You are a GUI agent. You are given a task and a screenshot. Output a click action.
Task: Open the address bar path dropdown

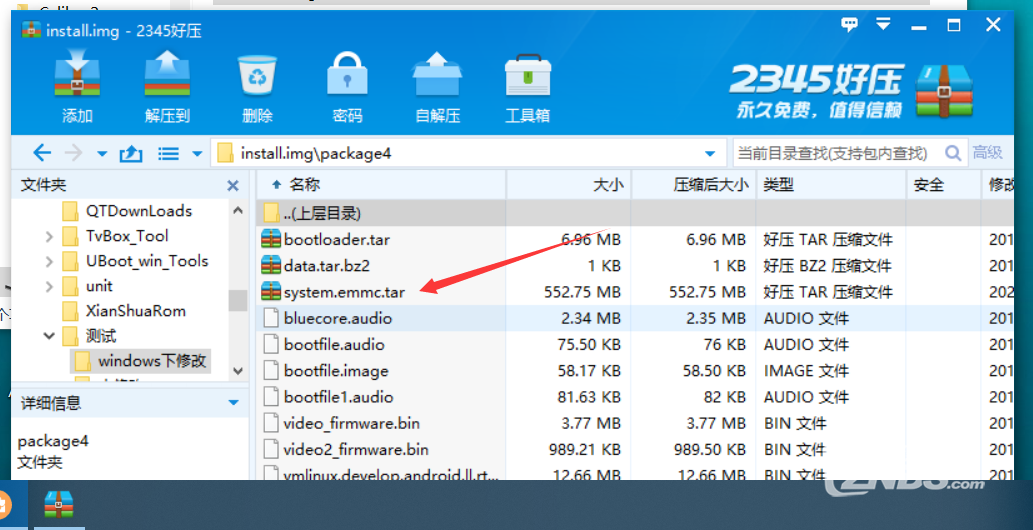tap(710, 154)
